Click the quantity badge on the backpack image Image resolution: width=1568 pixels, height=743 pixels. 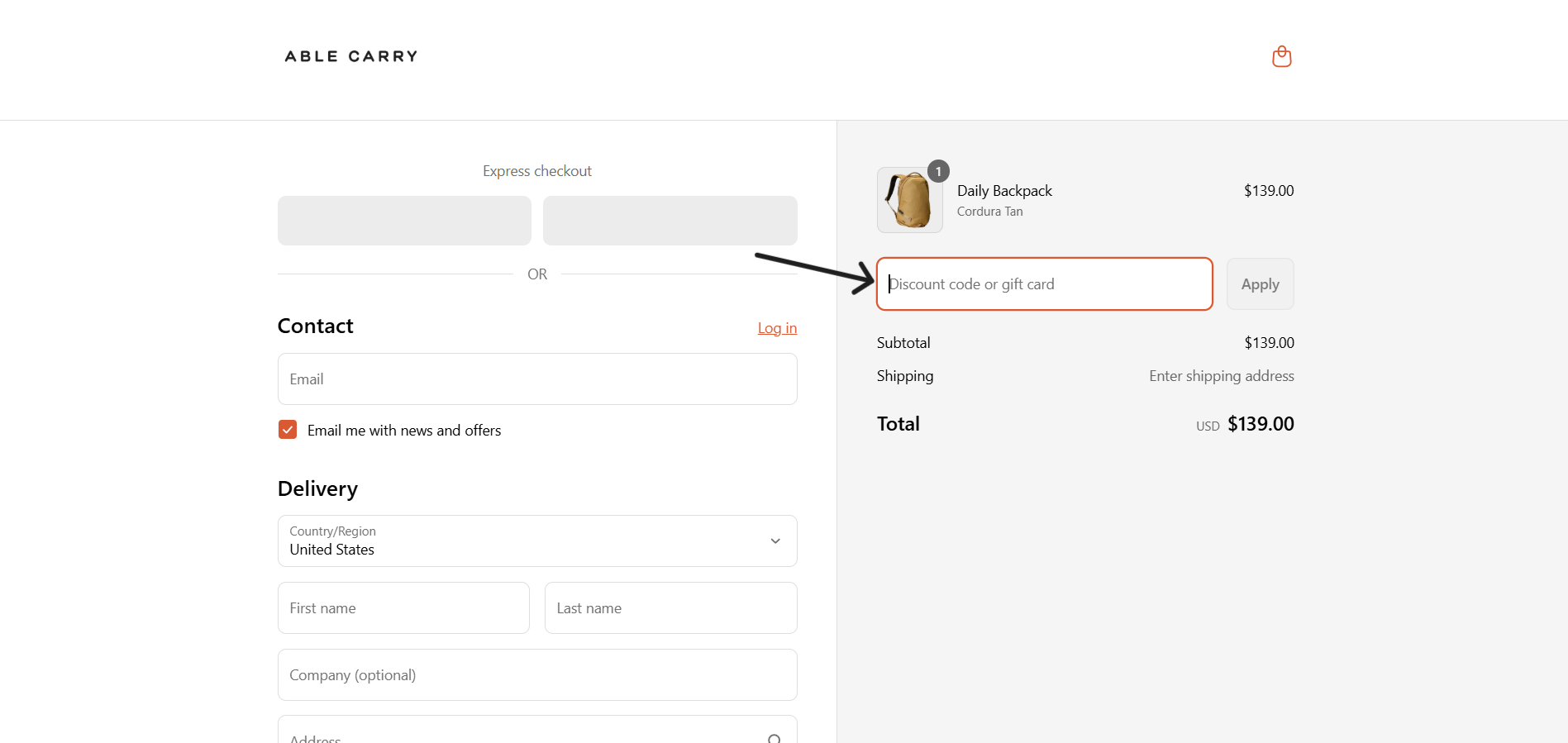pos(938,171)
